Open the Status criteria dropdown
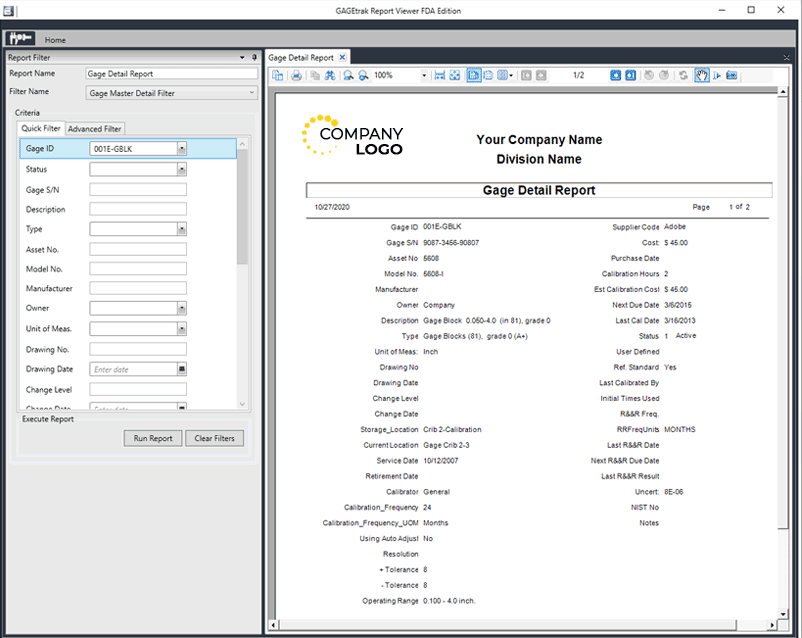This screenshot has width=802, height=638. click(x=183, y=168)
